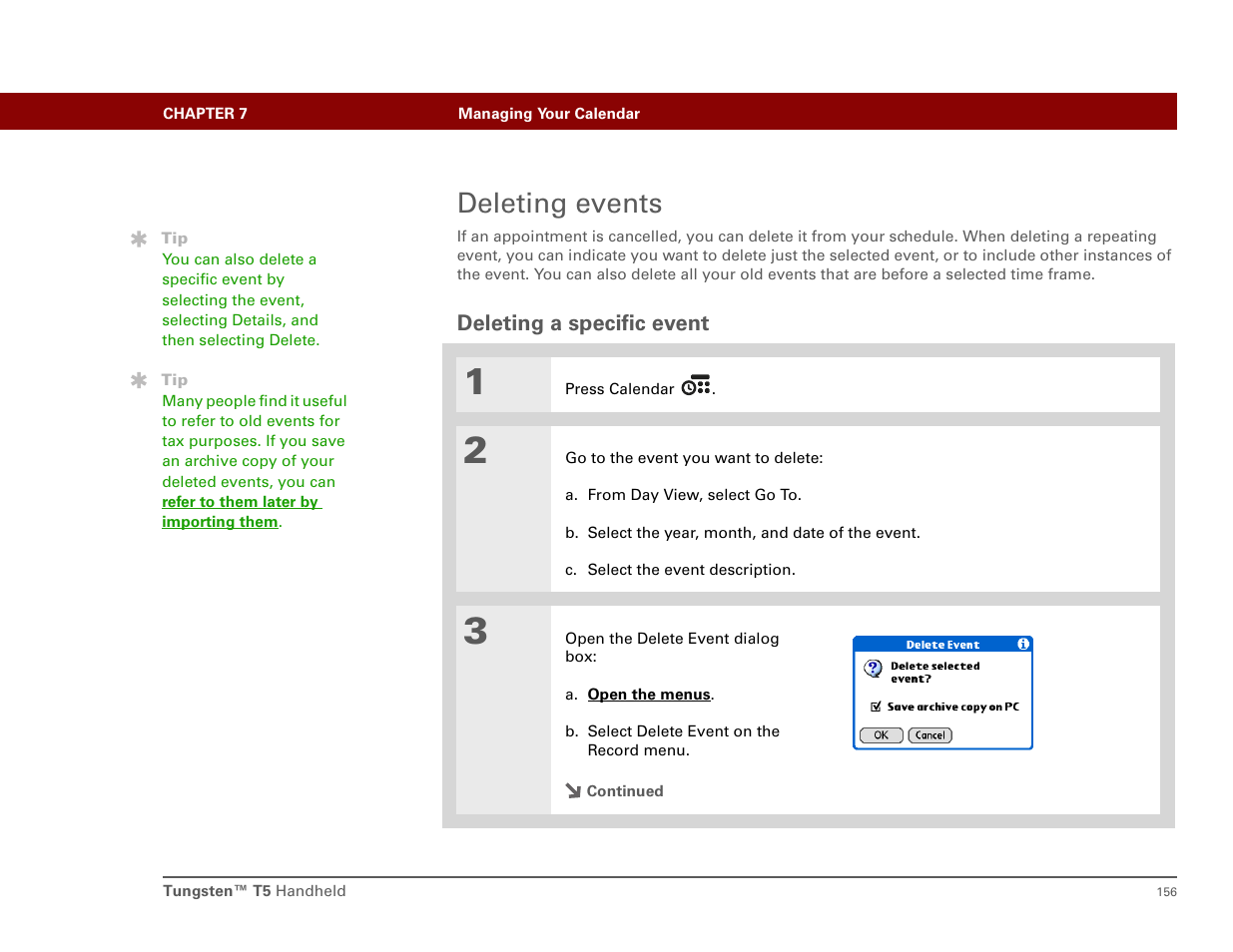Click 'Select Delete Event on the Record menu' text
Viewport: 1233px width, 952px height.
point(684,740)
